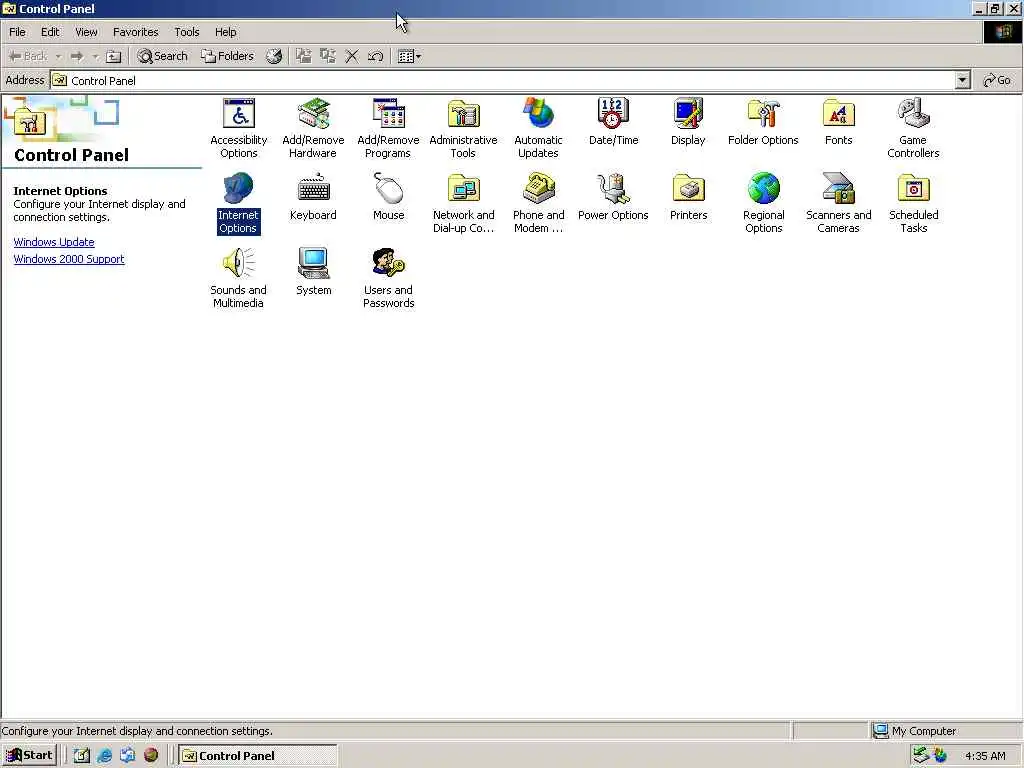Open Game Controllers applet
Image resolution: width=1024 pixels, height=768 pixels.
pyautogui.click(x=913, y=128)
